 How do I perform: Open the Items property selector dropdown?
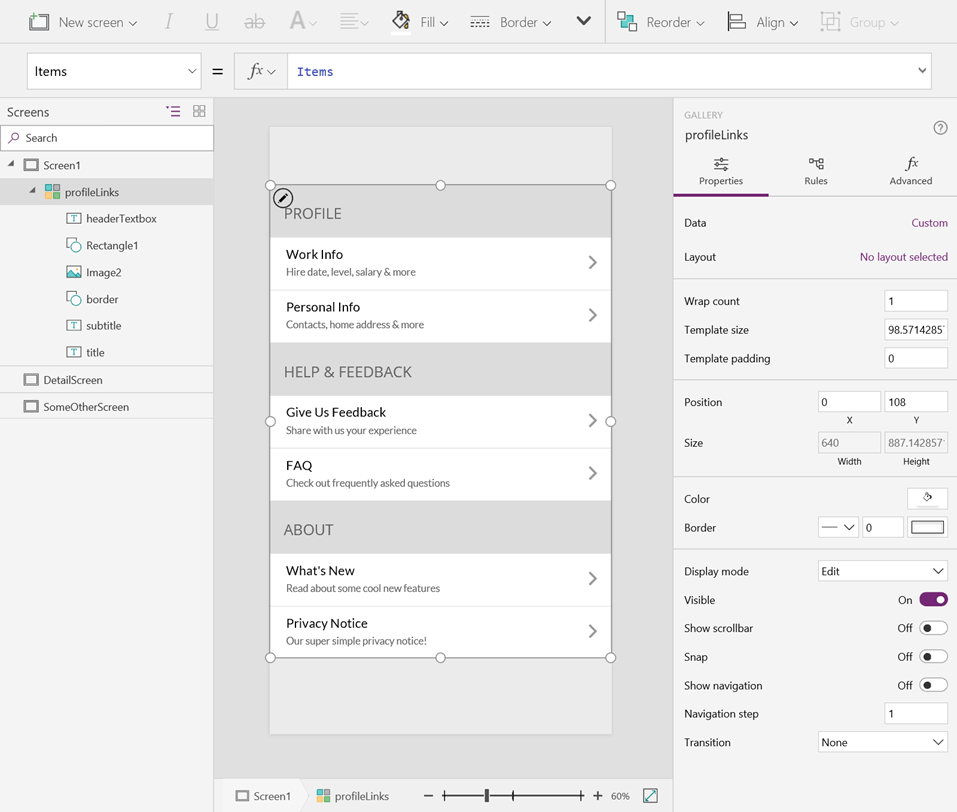click(x=114, y=72)
